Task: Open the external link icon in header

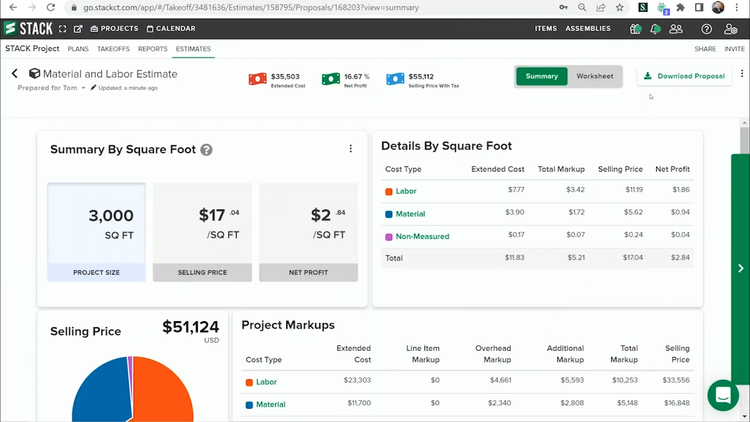Action: (x=78, y=29)
